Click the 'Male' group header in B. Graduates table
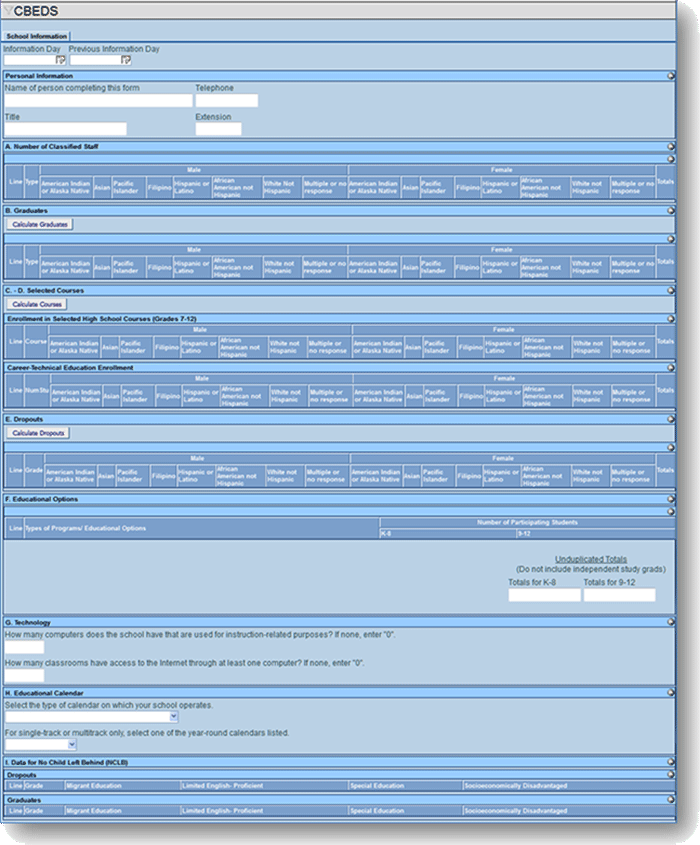The height and width of the screenshot is (845, 700). click(x=193, y=250)
